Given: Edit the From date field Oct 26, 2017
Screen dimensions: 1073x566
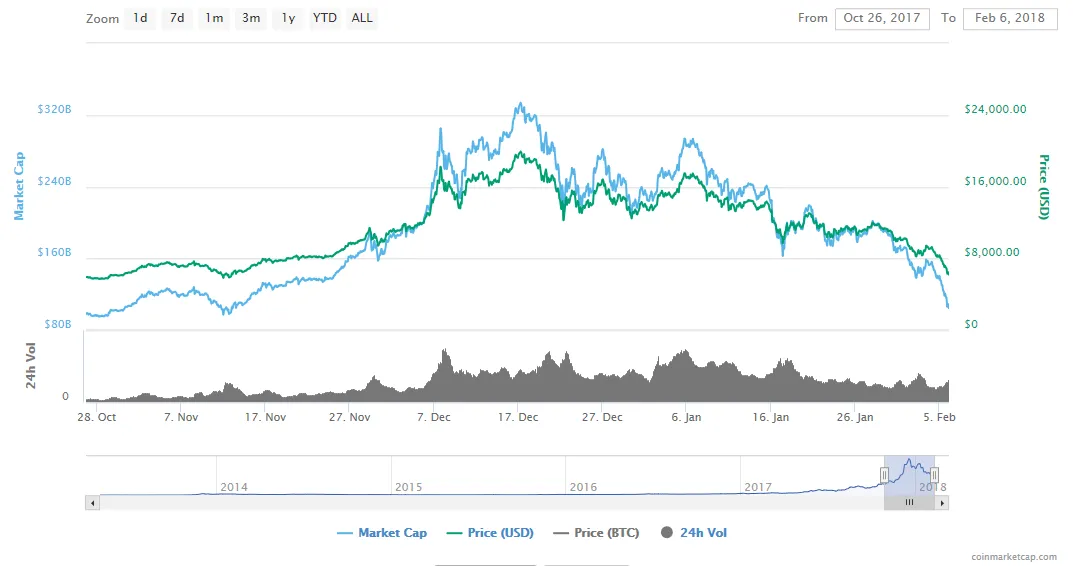Looking at the screenshot, I should tap(882, 18).
